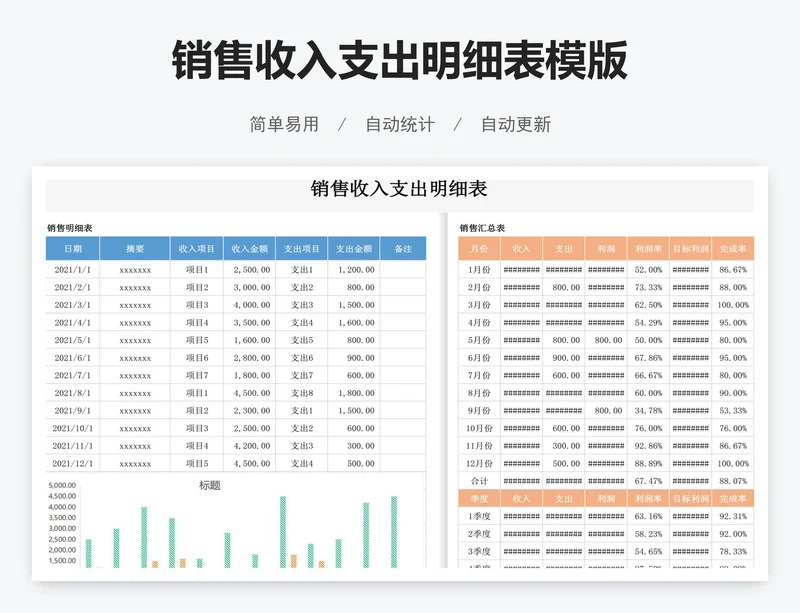Click the 2021/1/1 date cell
Viewport: 800px width, 613px height.
73,270
